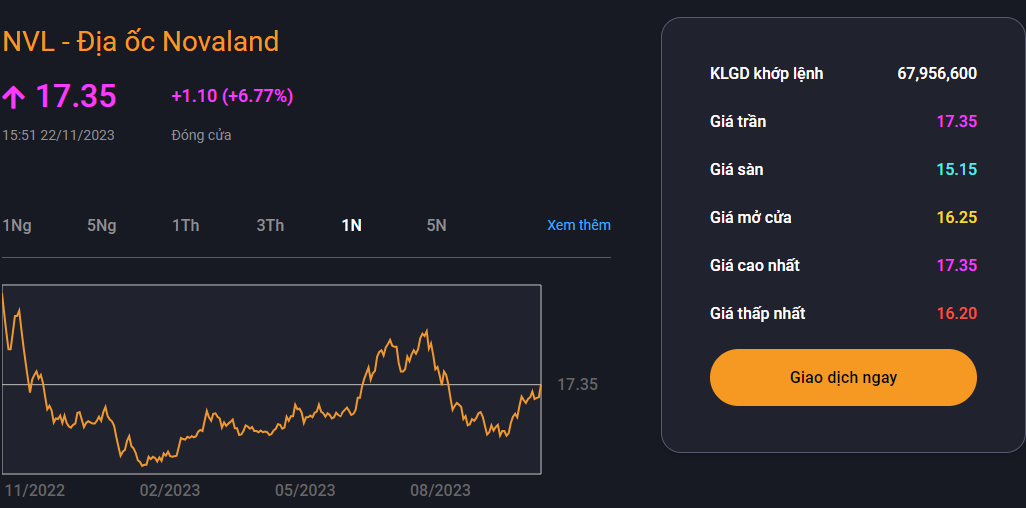1026x508 pixels.
Task: Open the Xem thêm link
Action: click(578, 225)
